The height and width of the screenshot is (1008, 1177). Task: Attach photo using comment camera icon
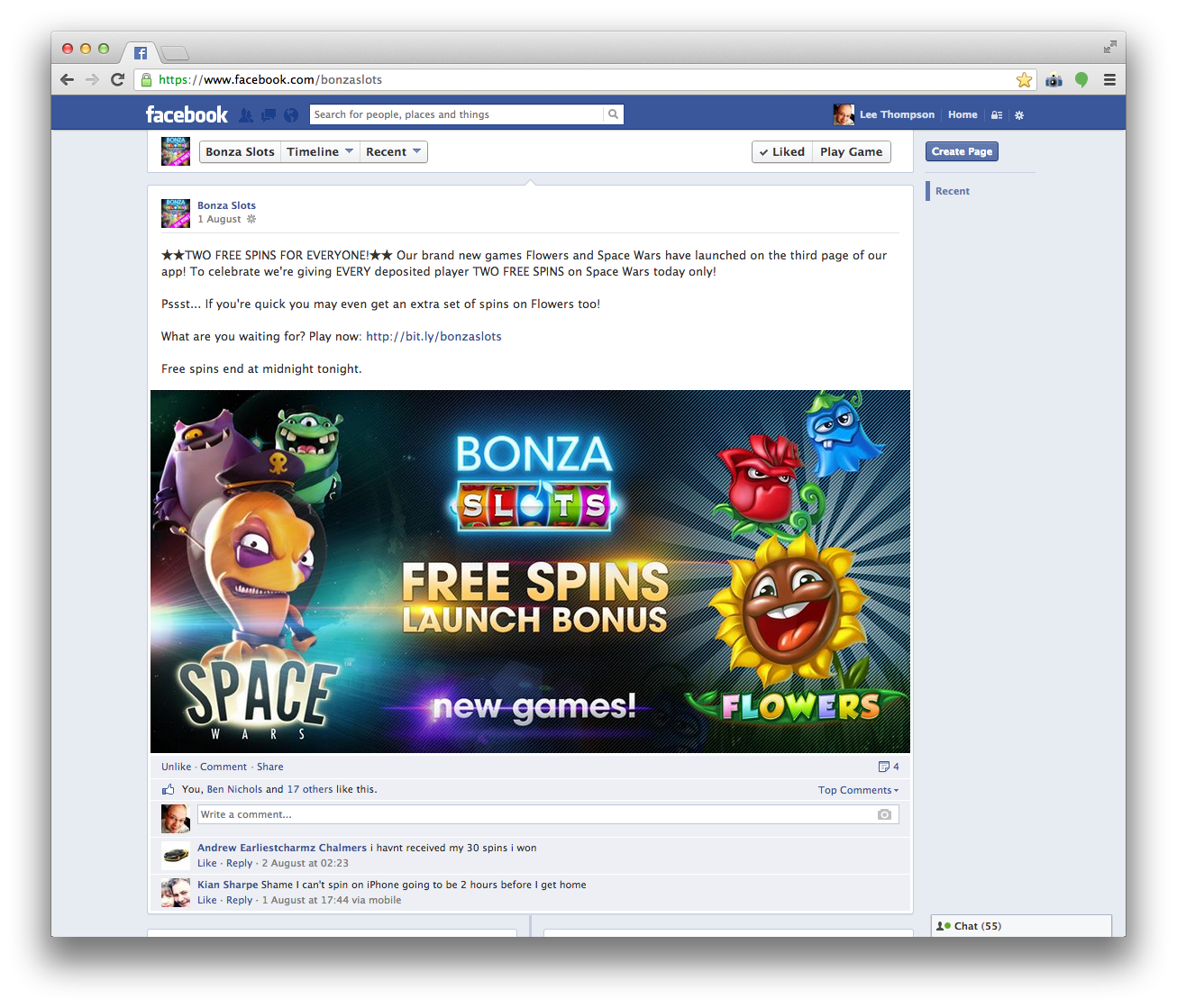click(884, 814)
